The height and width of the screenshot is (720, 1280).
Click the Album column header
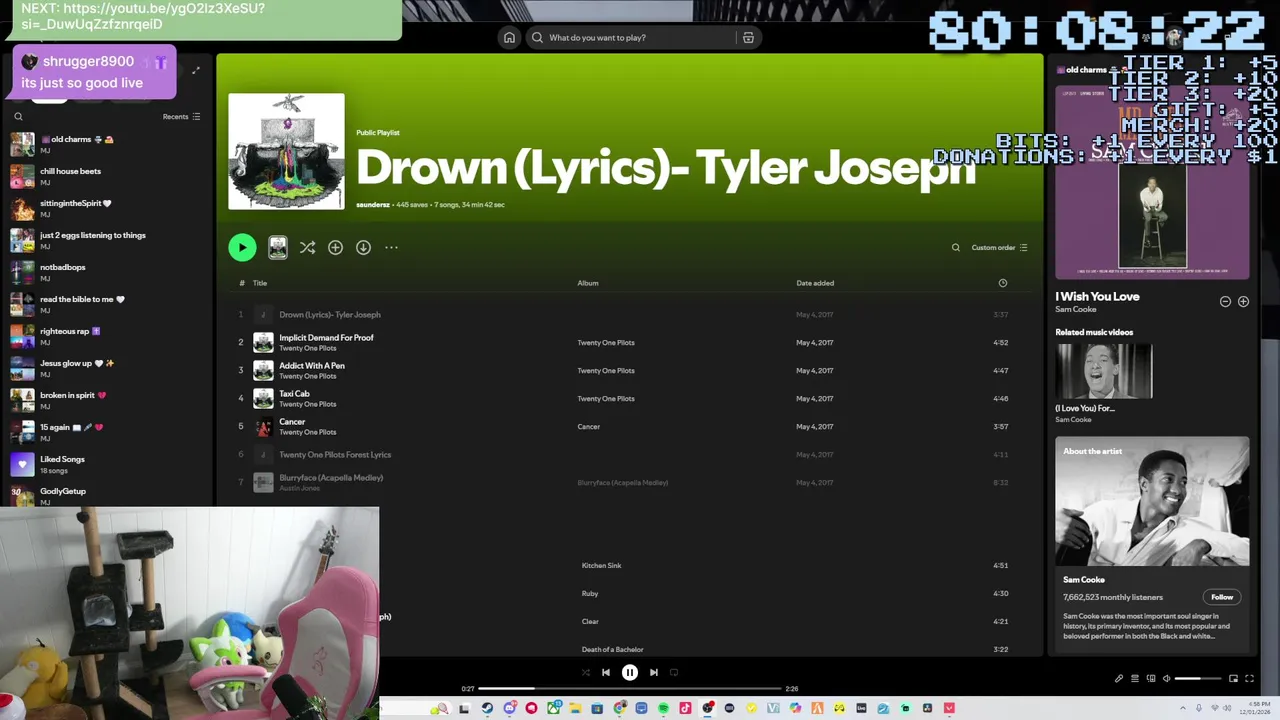(x=588, y=283)
